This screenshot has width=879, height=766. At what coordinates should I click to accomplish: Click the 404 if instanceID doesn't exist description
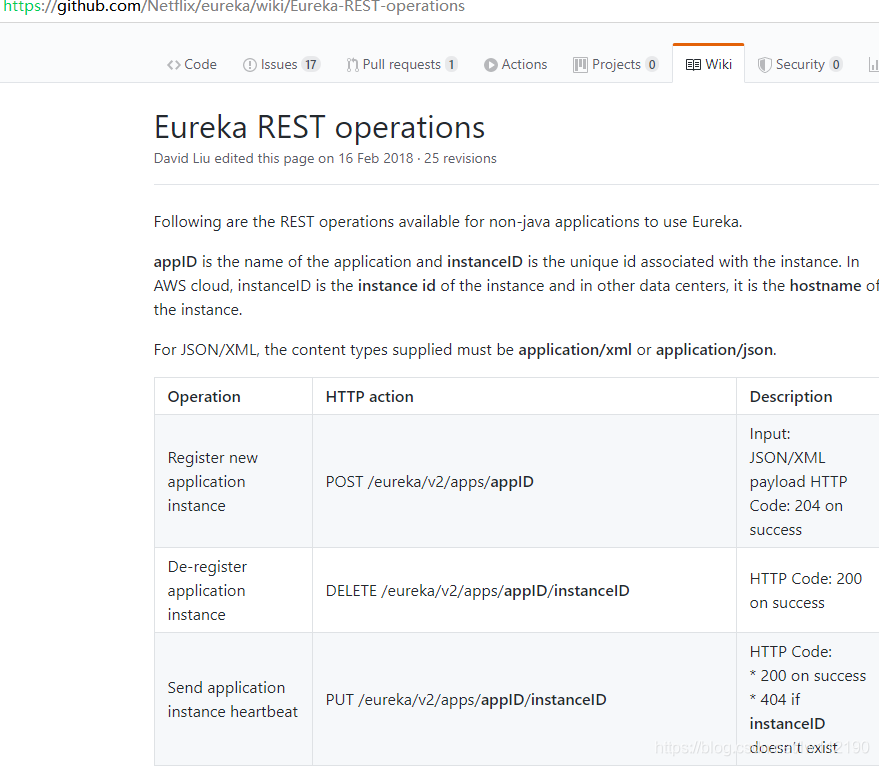pos(793,723)
